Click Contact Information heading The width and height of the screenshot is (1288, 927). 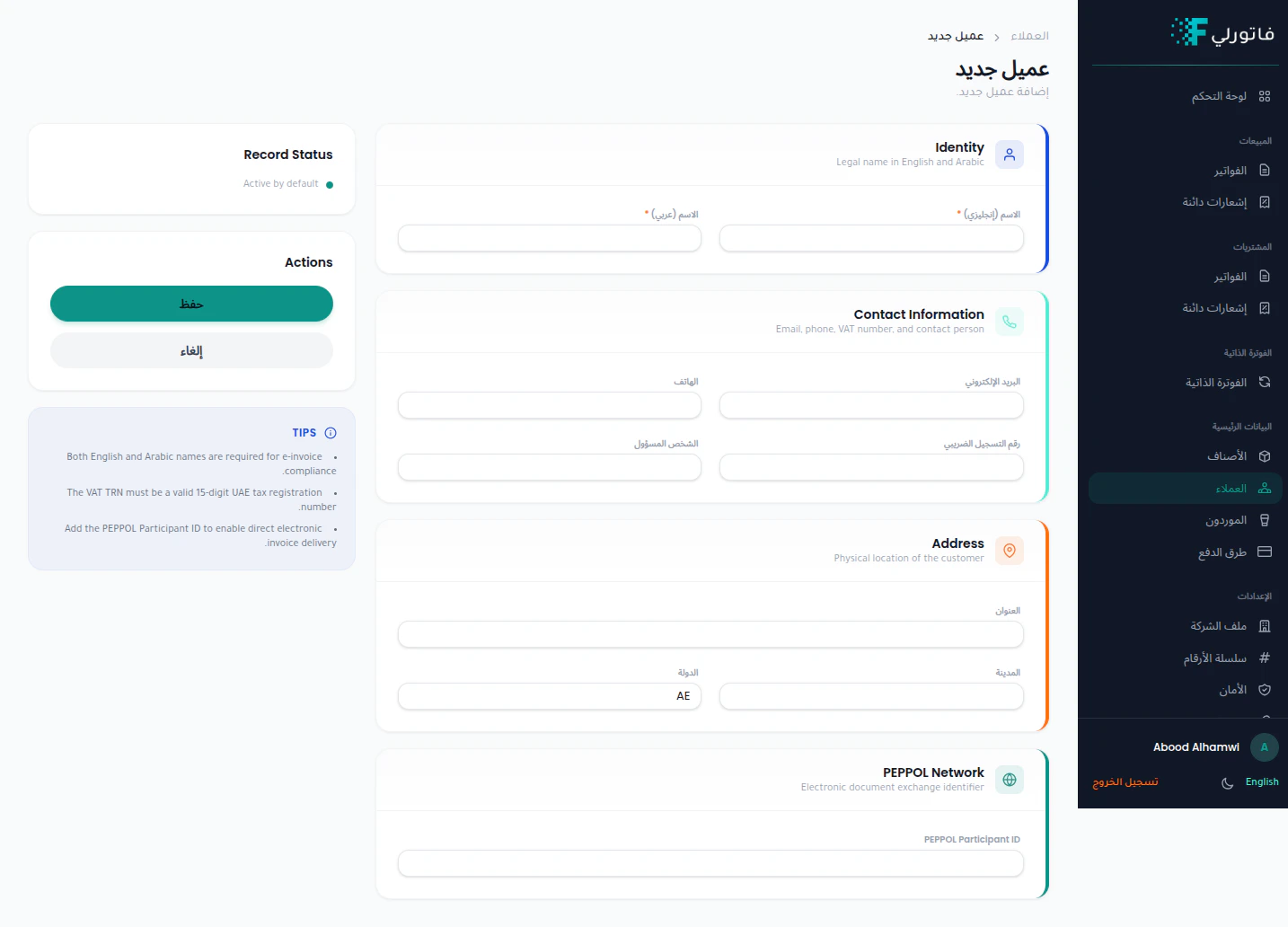[x=919, y=314]
